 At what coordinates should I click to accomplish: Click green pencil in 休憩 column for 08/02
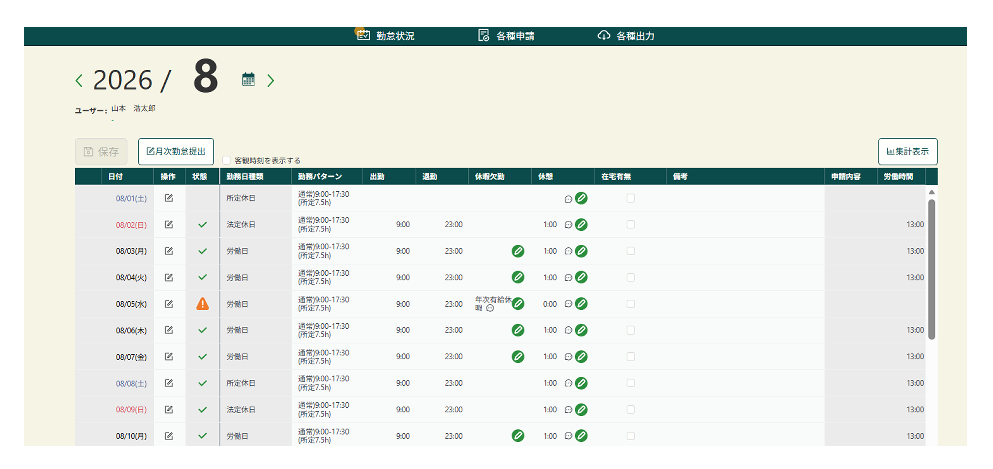[x=581, y=224]
